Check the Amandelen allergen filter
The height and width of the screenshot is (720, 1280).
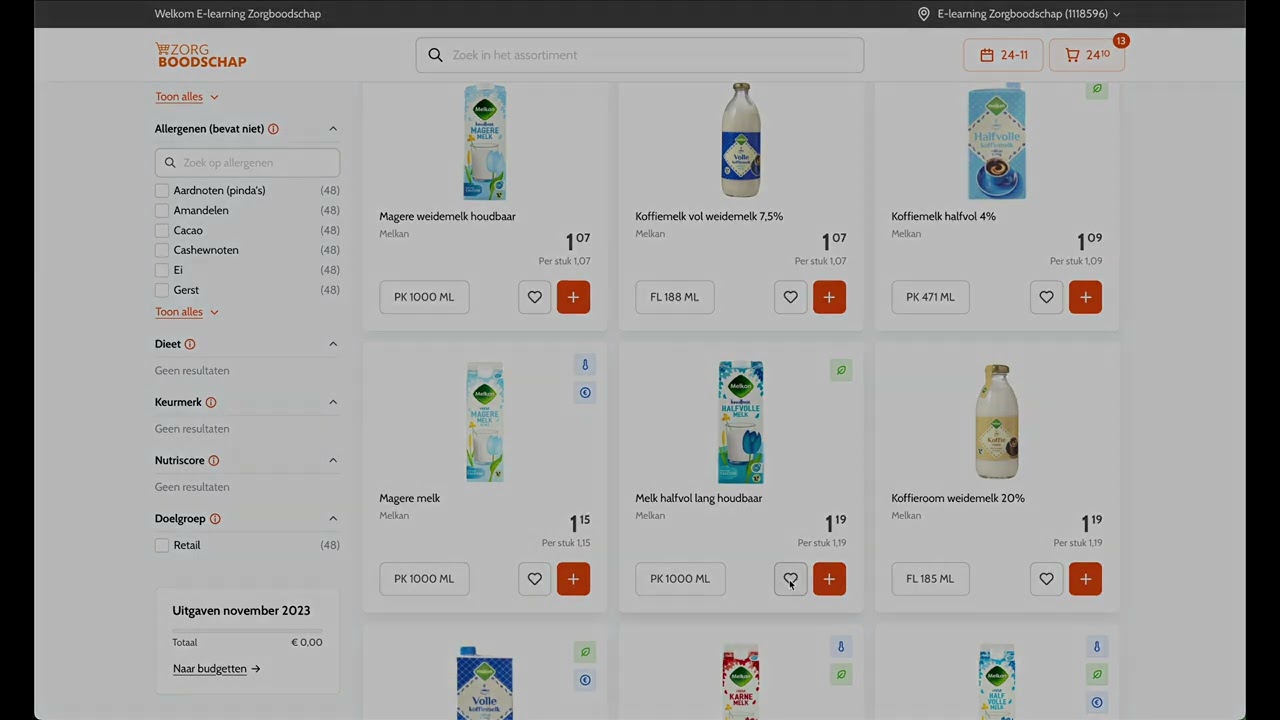[162, 211]
